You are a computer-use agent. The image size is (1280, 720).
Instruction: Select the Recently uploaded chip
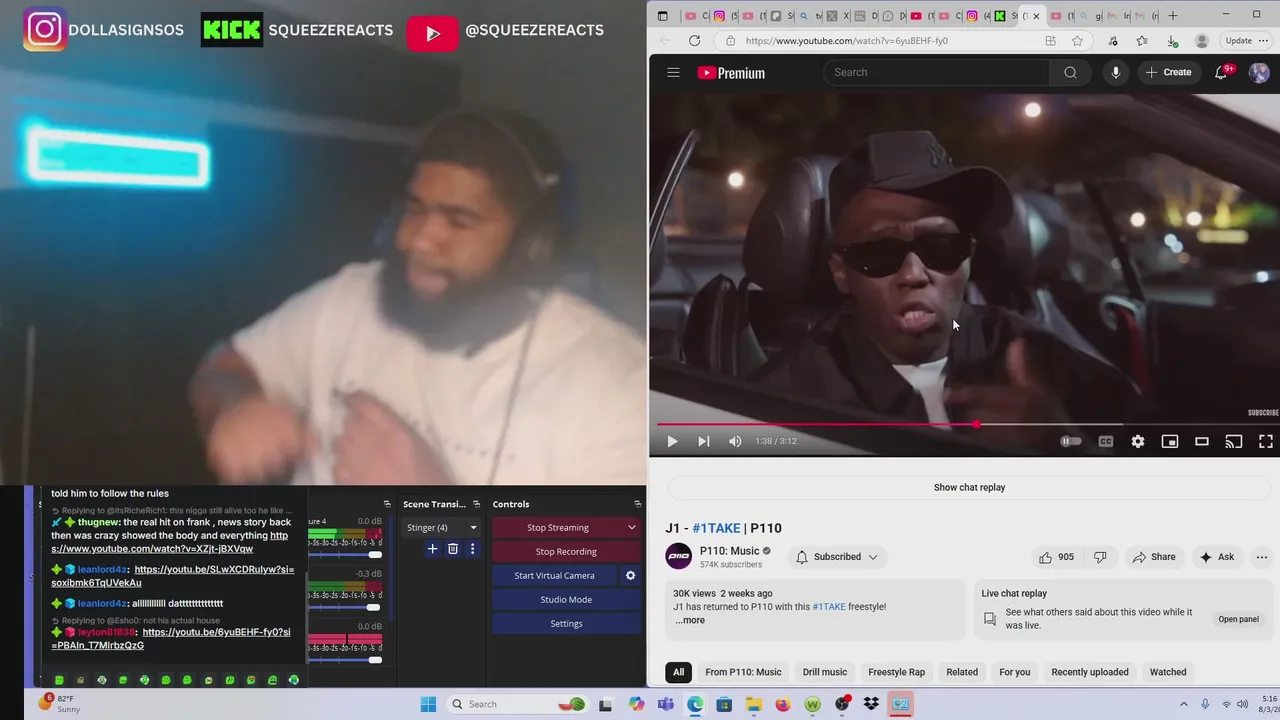click(x=1089, y=672)
